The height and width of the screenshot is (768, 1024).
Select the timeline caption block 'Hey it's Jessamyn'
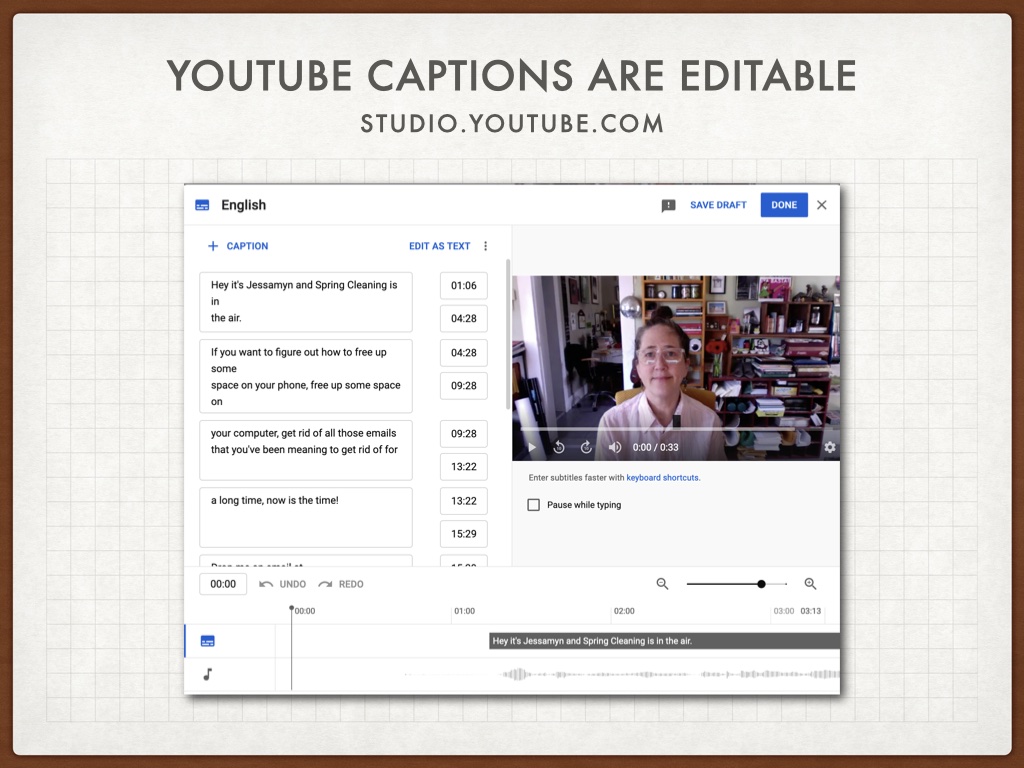[665, 641]
